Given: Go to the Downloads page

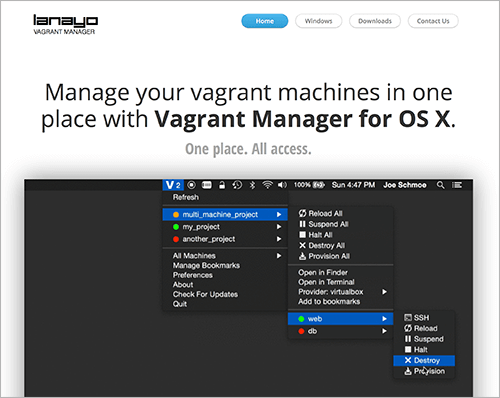Looking at the screenshot, I should pos(375,21).
